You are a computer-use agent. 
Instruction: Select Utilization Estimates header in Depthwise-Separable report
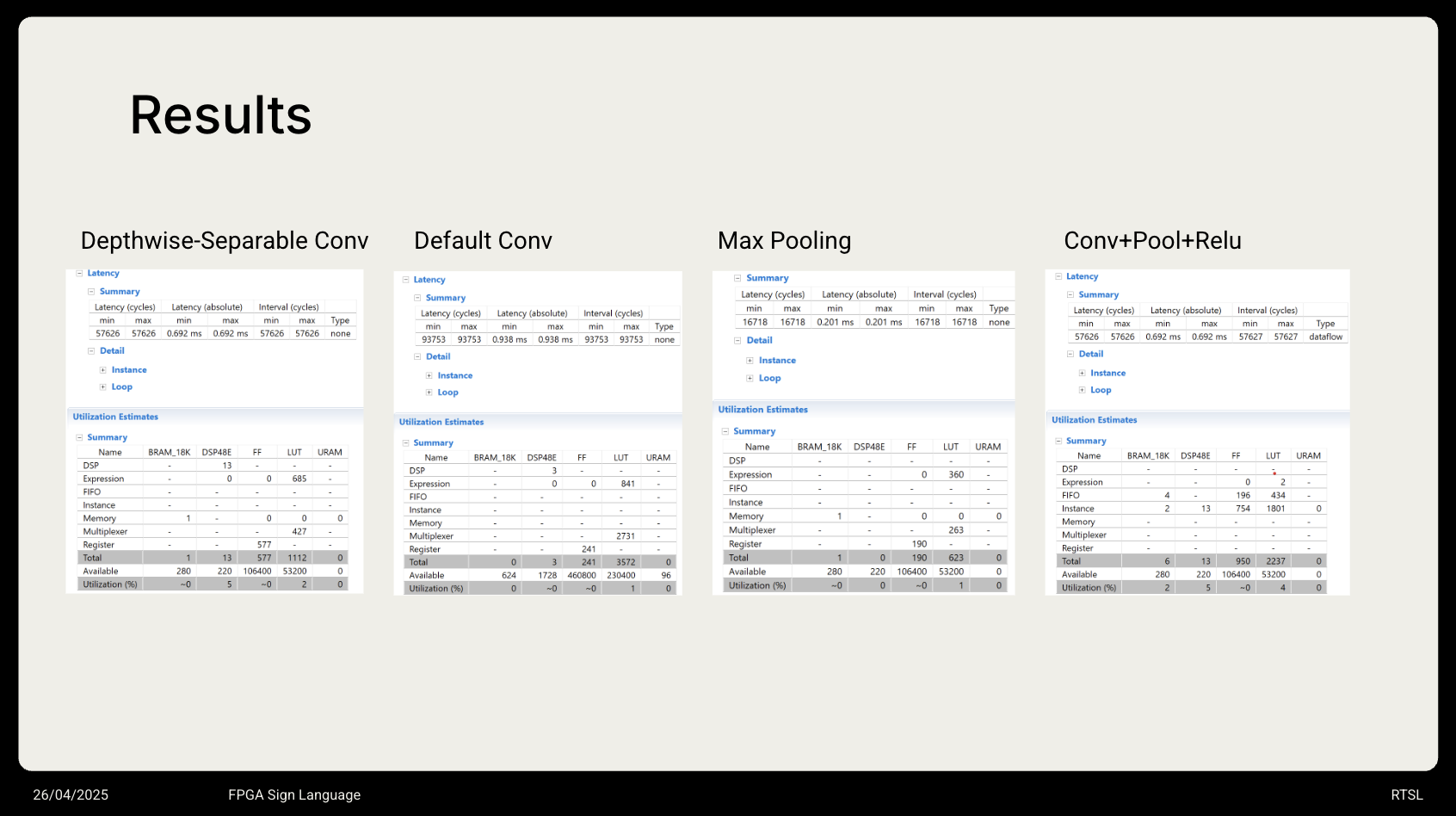click(x=115, y=417)
